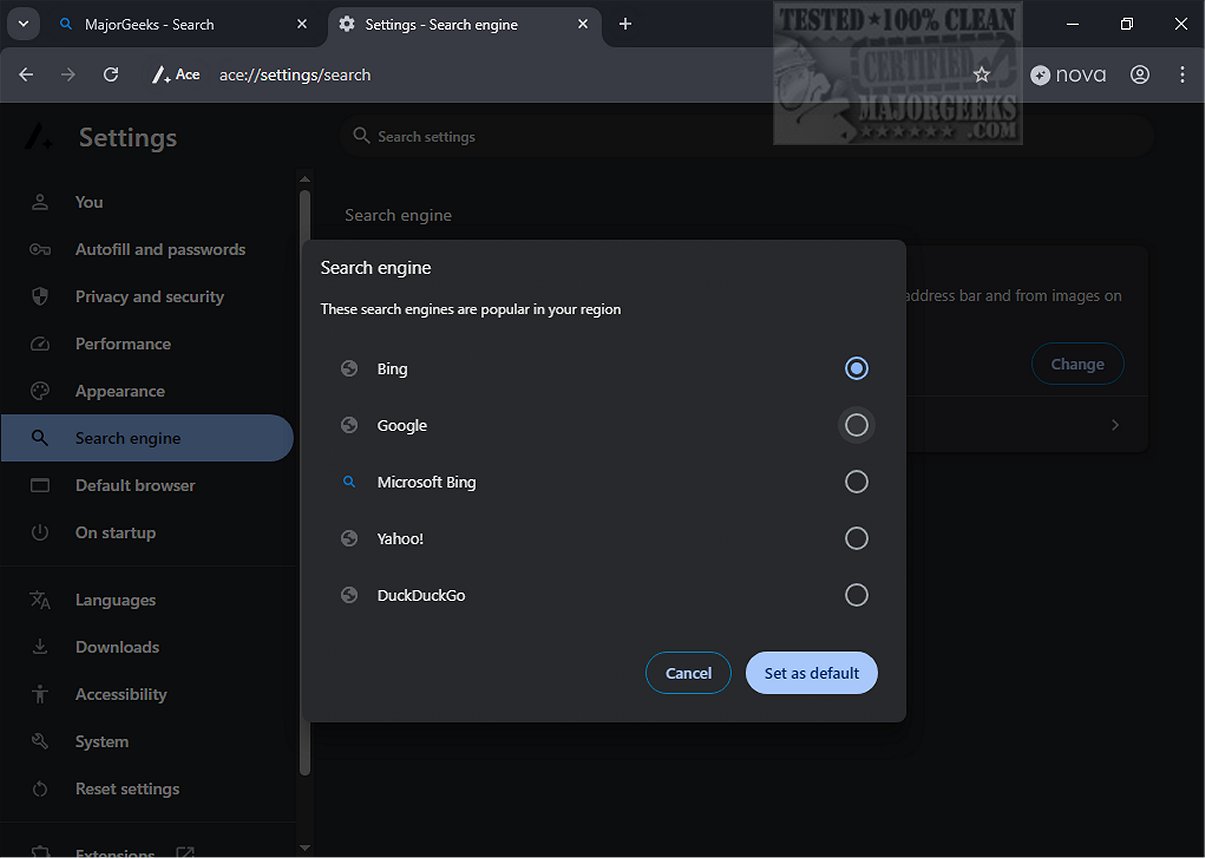This screenshot has height=858, width=1205.
Task: Open Autofill and passwords section
Action: tap(147, 249)
